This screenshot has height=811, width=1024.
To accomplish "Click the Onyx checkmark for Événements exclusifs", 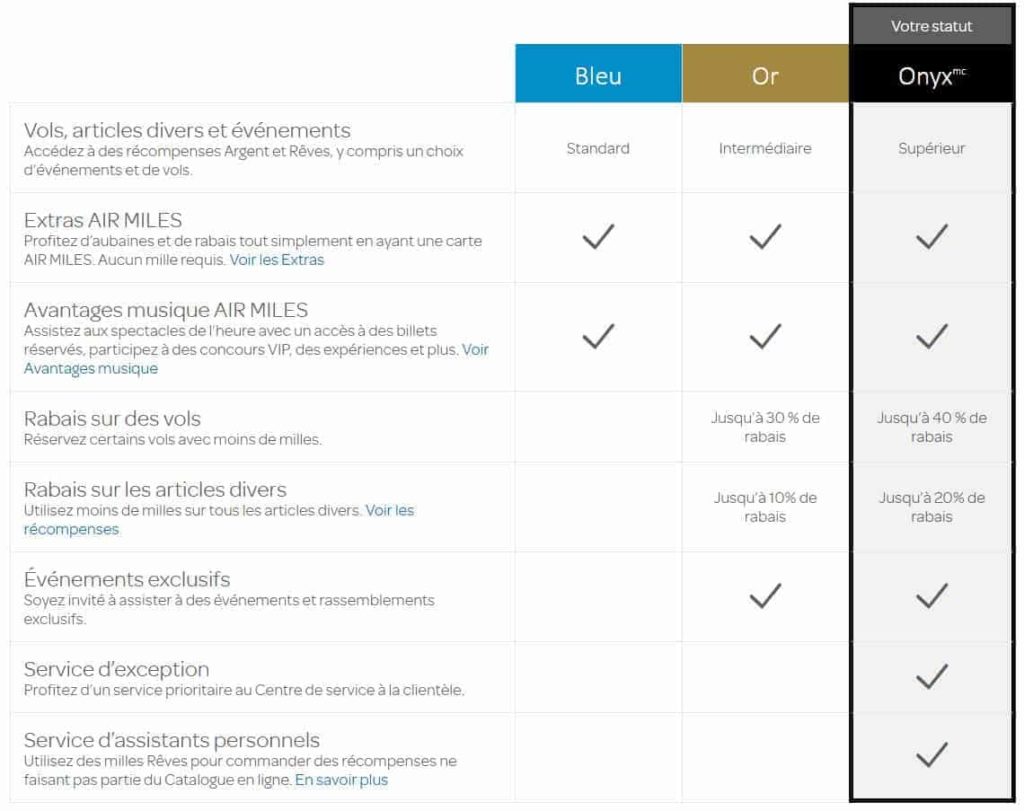I will (931, 597).
